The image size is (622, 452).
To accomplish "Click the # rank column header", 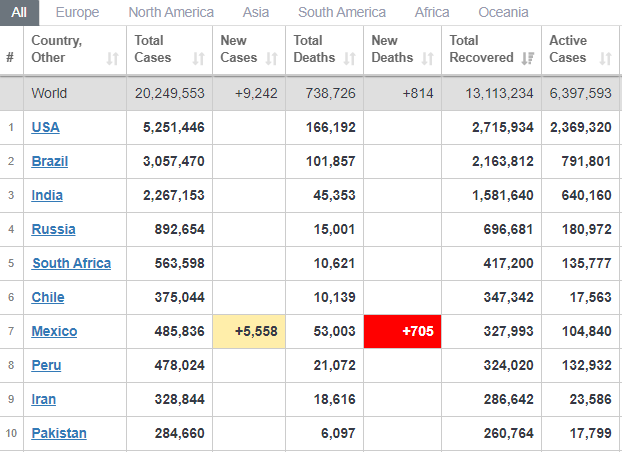I will click(x=10, y=58).
